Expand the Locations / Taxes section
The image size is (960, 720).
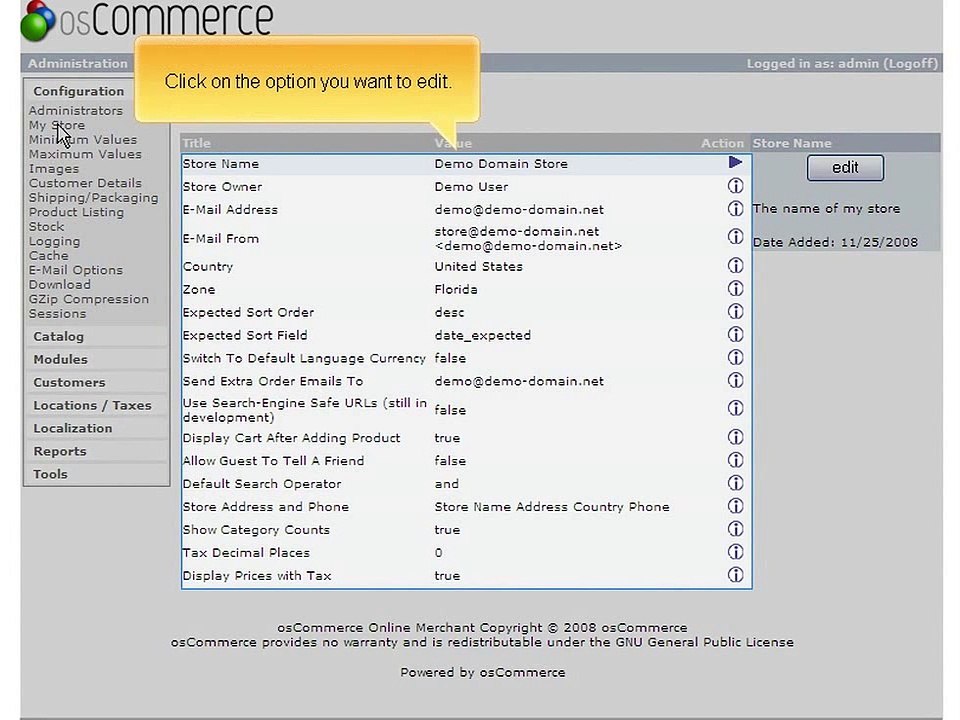92,405
